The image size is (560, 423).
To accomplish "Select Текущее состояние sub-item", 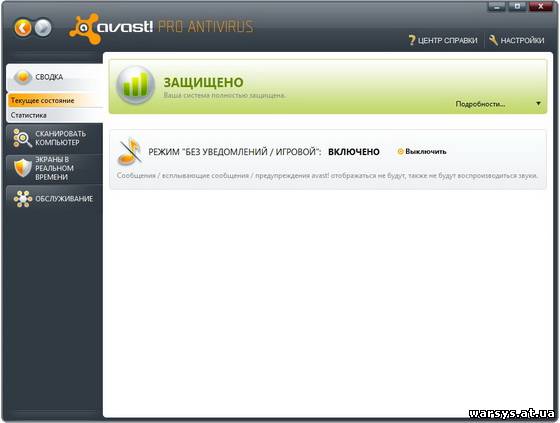I will tap(54, 100).
